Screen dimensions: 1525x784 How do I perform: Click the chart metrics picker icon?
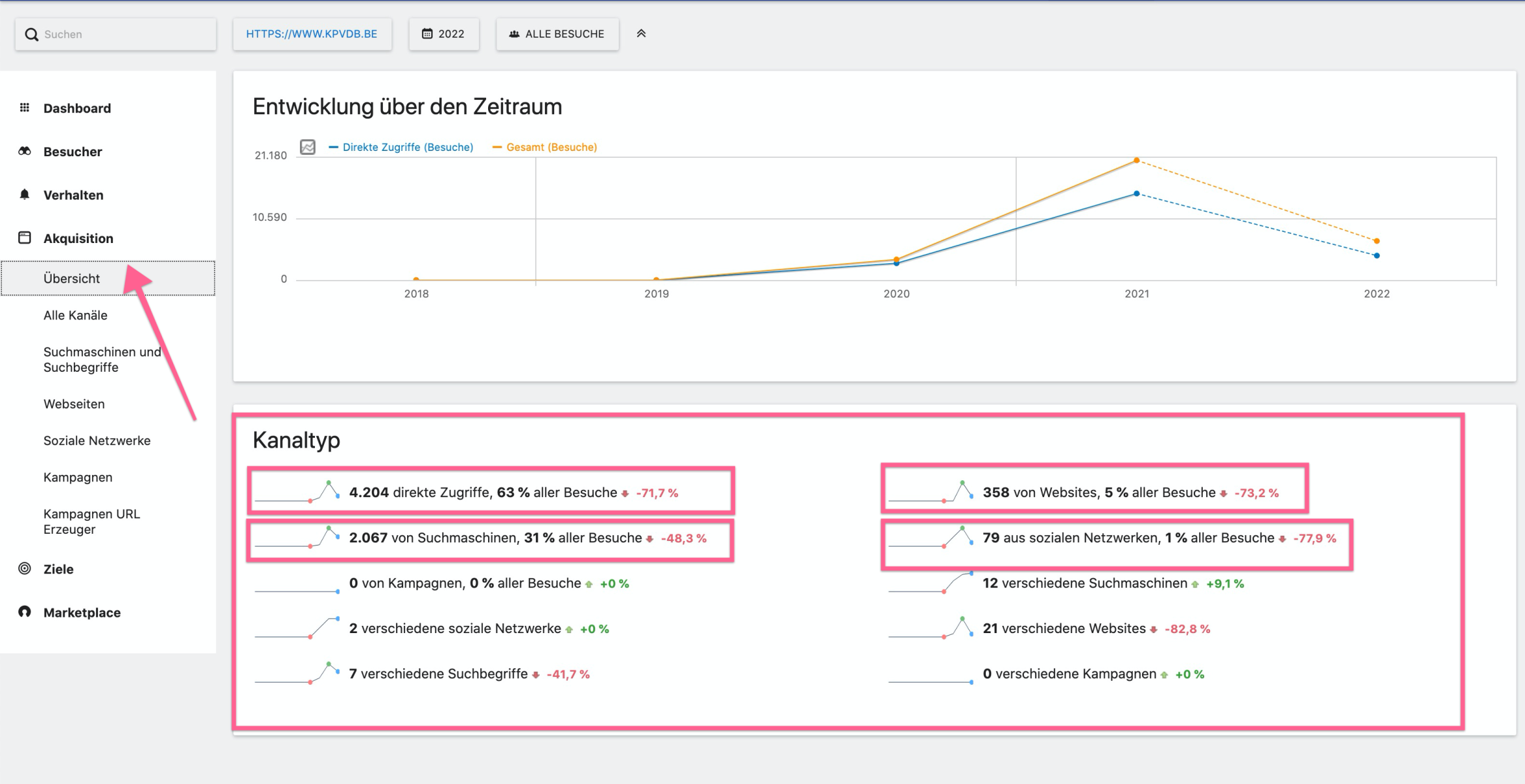pyautogui.click(x=308, y=147)
